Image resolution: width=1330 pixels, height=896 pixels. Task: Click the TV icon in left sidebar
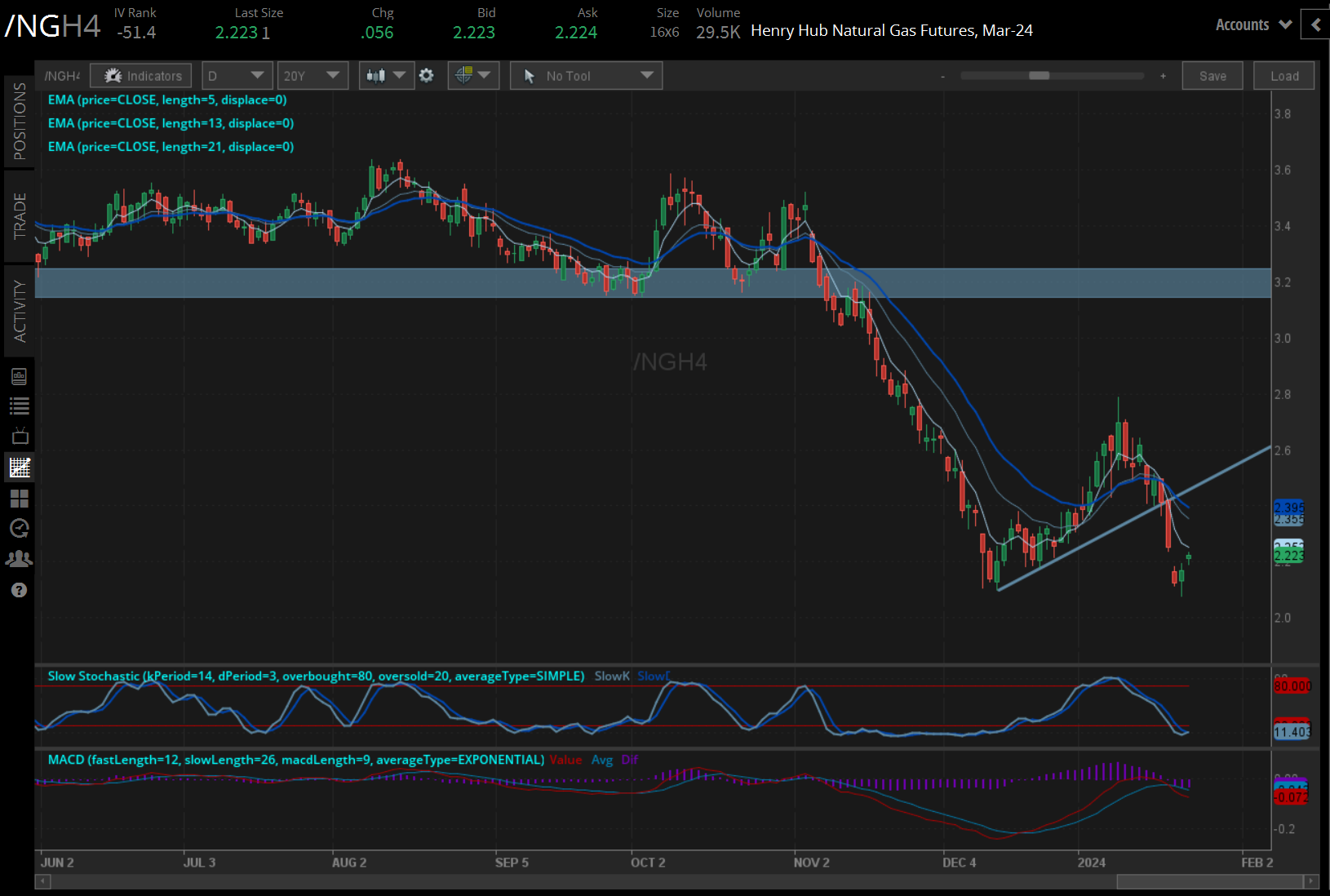coord(20,436)
